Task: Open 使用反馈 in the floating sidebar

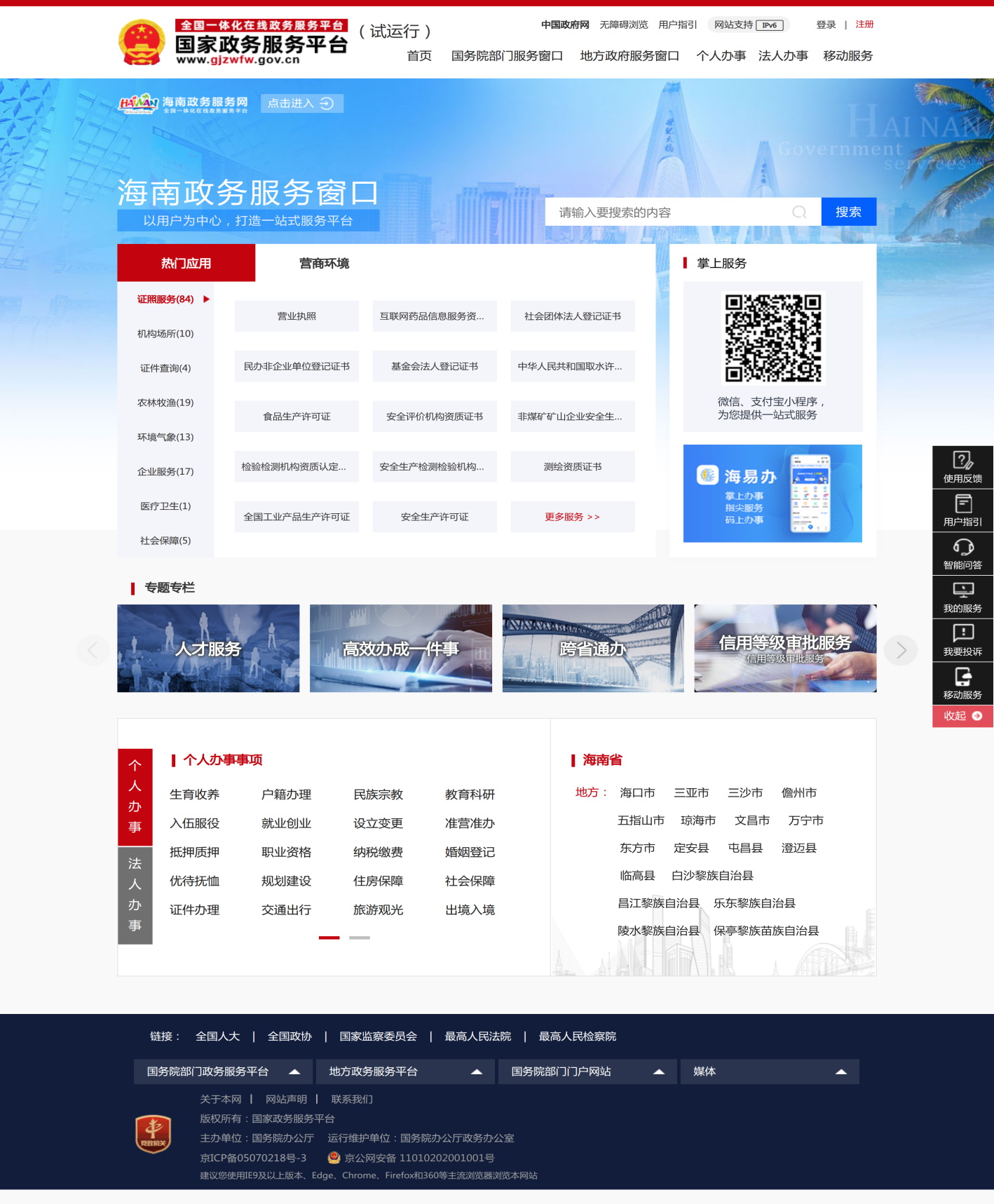Action: coord(962,467)
